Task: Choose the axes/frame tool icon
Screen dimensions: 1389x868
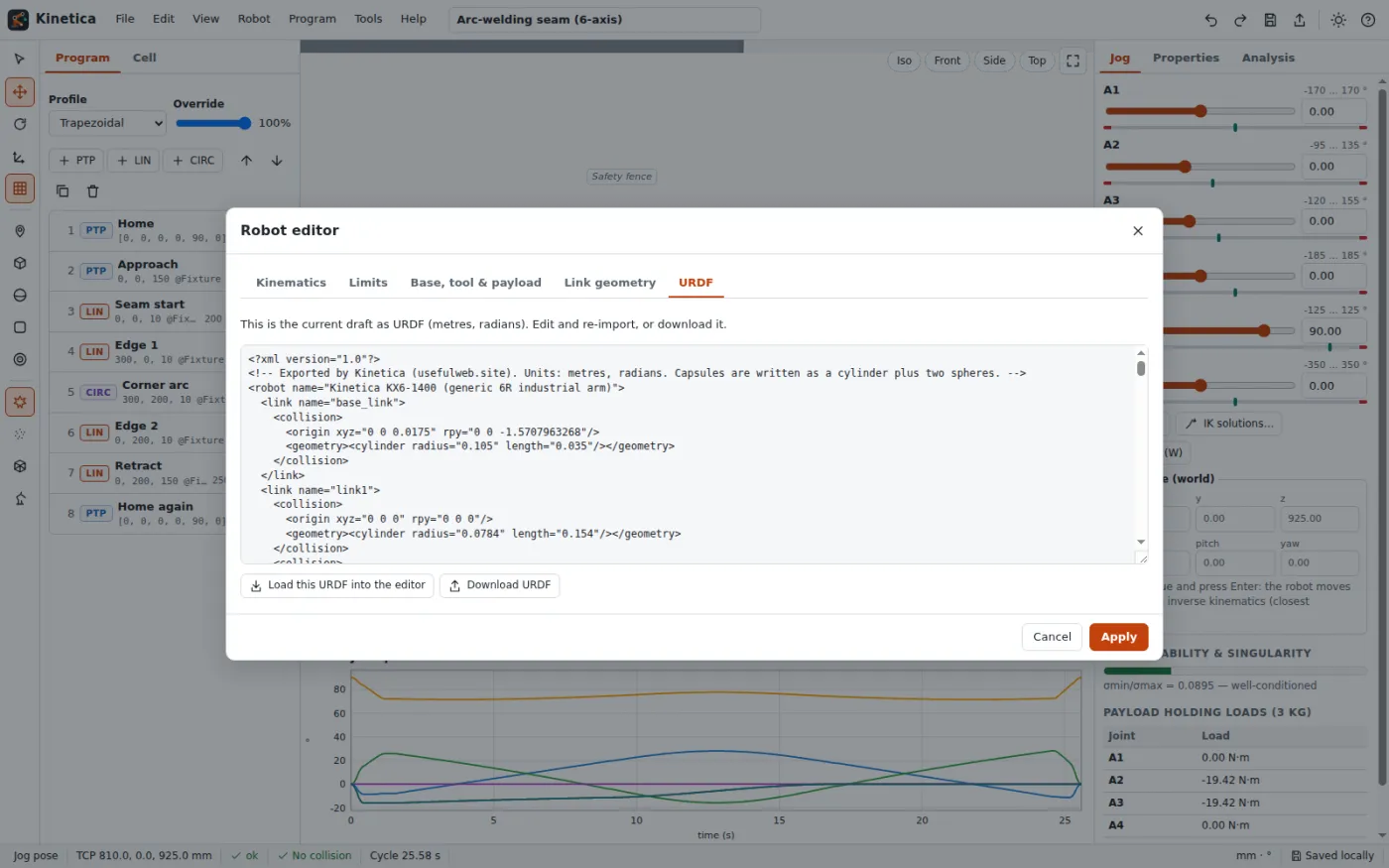Action: [x=19, y=157]
